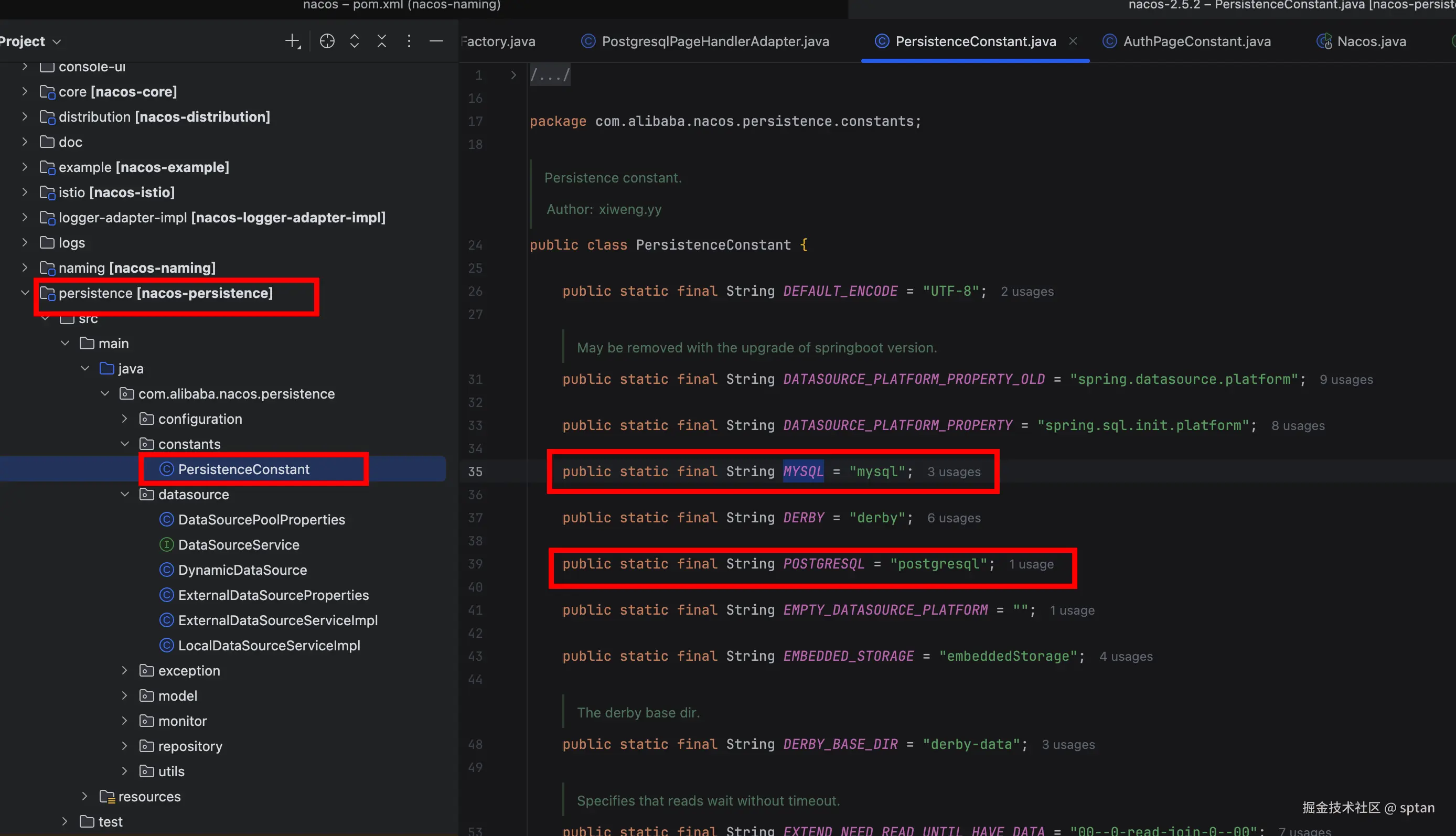Open the Project panel options three-dot menu
Image resolution: width=1456 pixels, height=836 pixels.
pyautogui.click(x=409, y=41)
